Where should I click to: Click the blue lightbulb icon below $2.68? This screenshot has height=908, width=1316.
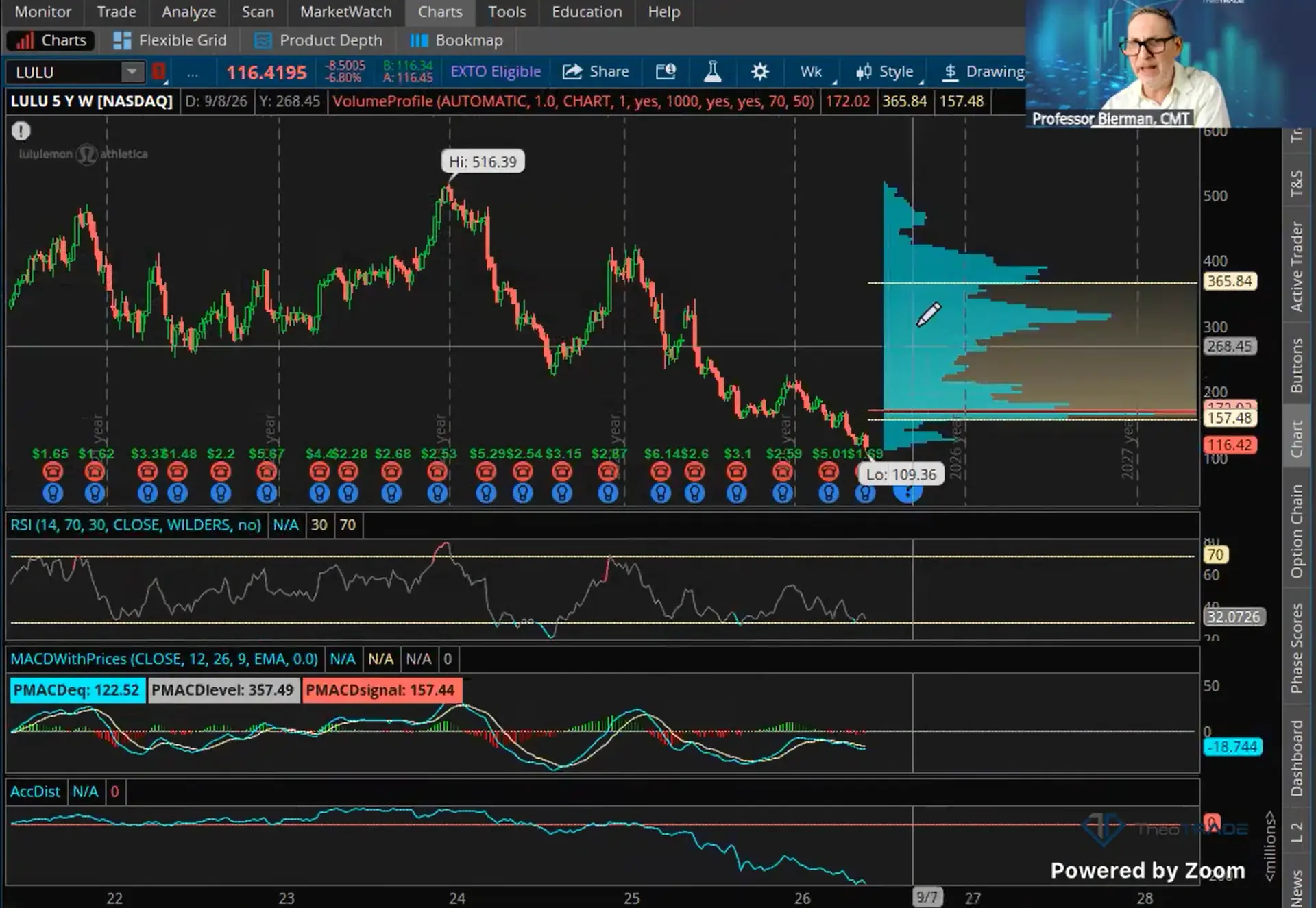click(391, 493)
